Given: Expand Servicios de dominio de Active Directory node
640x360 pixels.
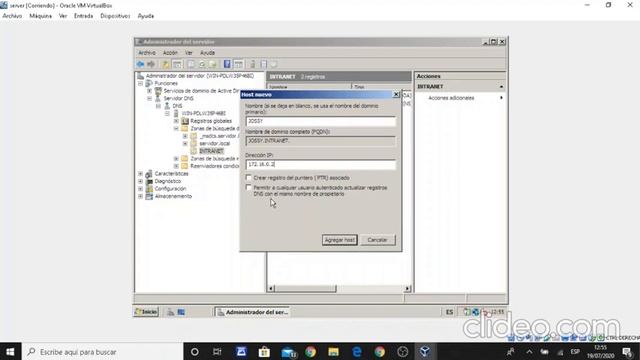Looking at the screenshot, I should click(149, 91).
